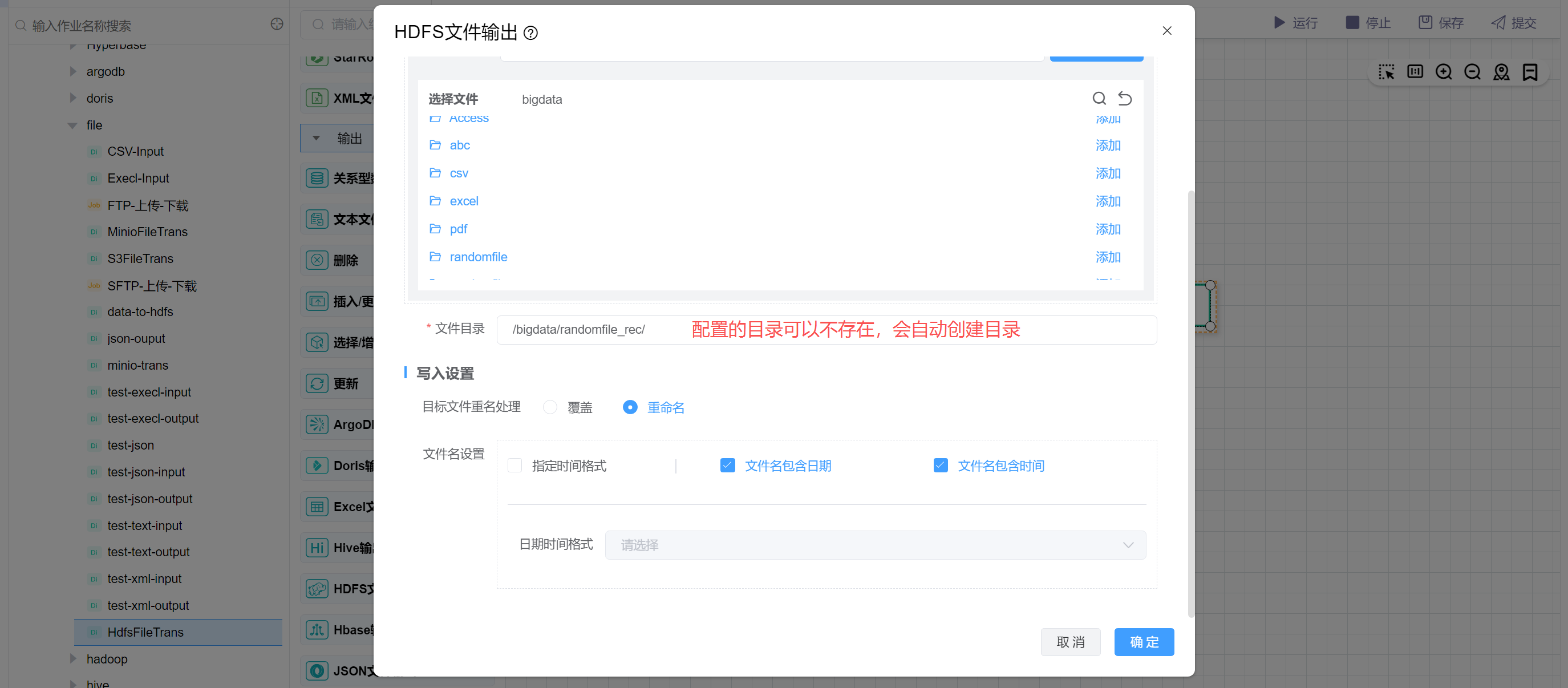1568x688 pixels.
Task: Click zoom-out icon on canvas toolbar
Action: pyautogui.click(x=1472, y=72)
